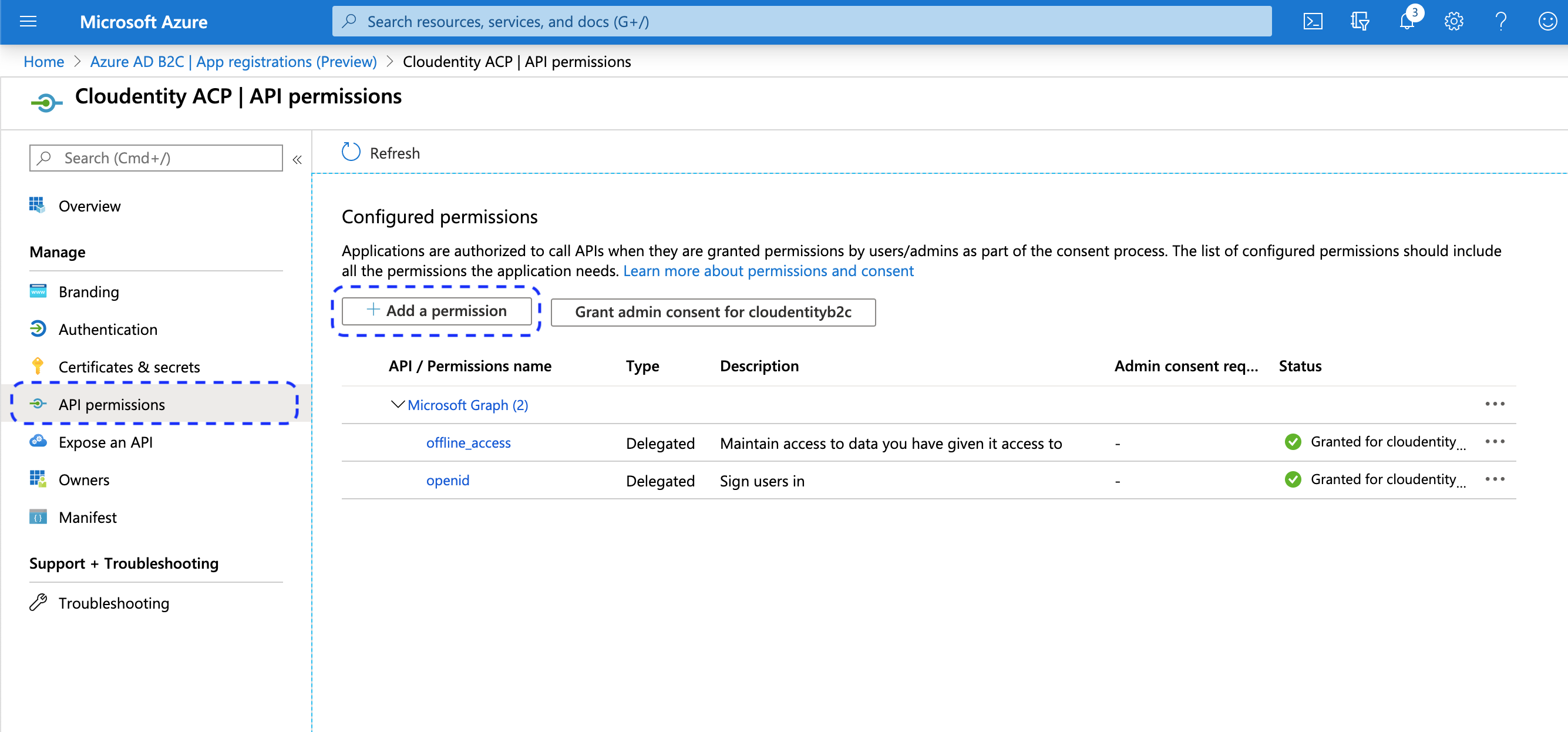Click the Add a permission button

coord(436,311)
